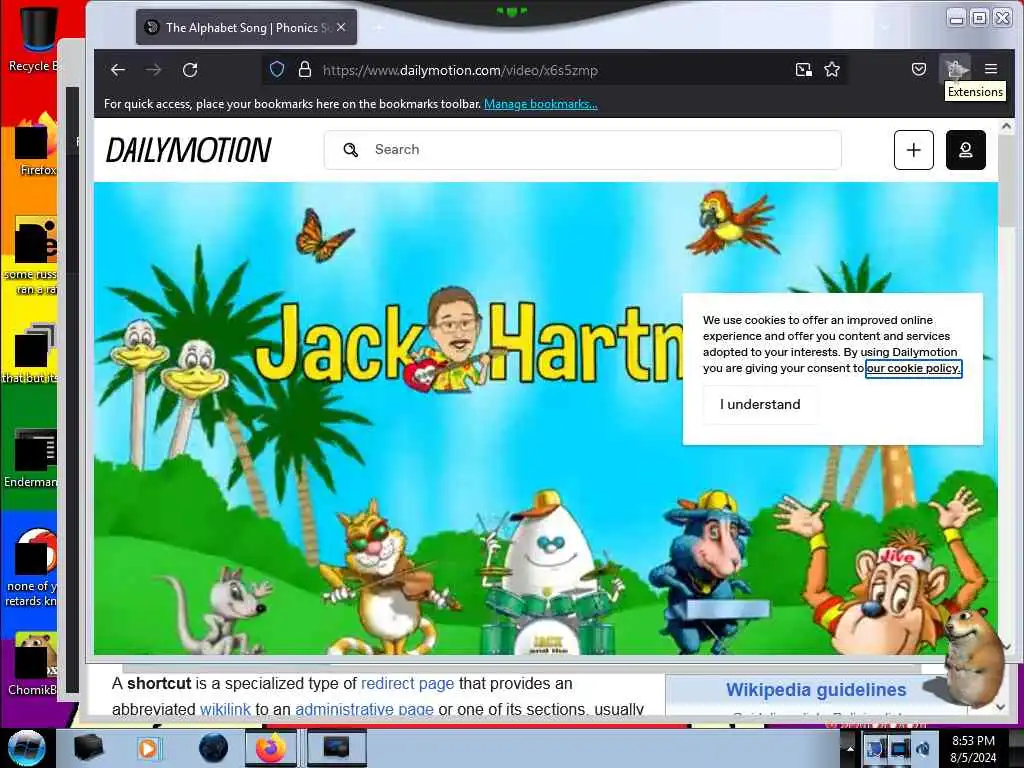Open Windows Media Player from taskbar
The image size is (1024, 768).
[x=149, y=748]
